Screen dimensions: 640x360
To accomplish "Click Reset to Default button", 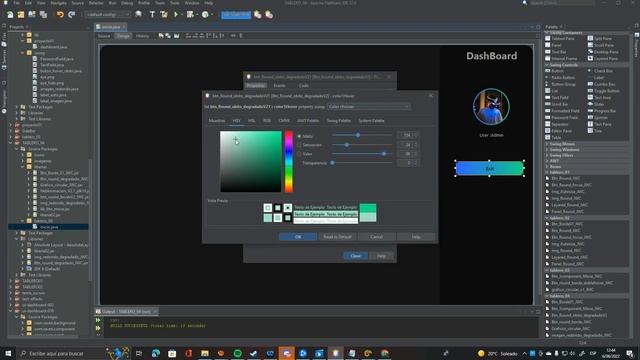I will click(x=337, y=237).
